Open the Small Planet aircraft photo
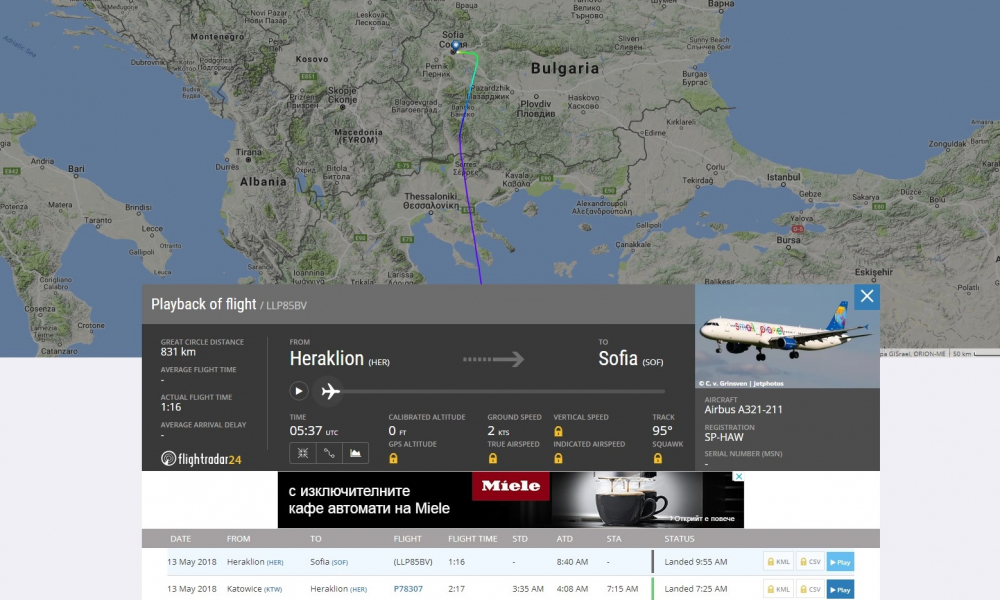 tap(787, 336)
